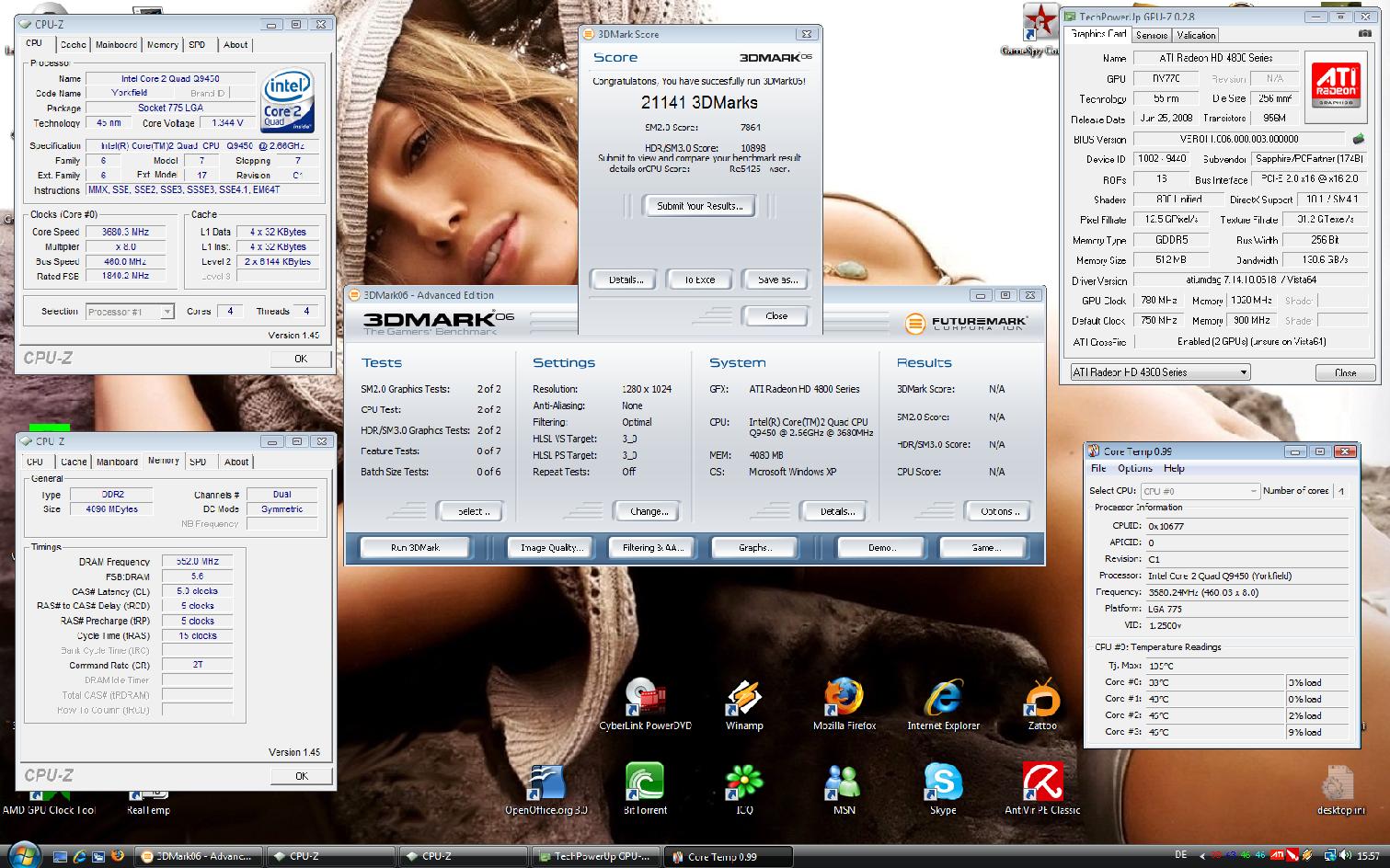Open Help menu in Core Temp
The image size is (1390, 868).
click(1174, 468)
